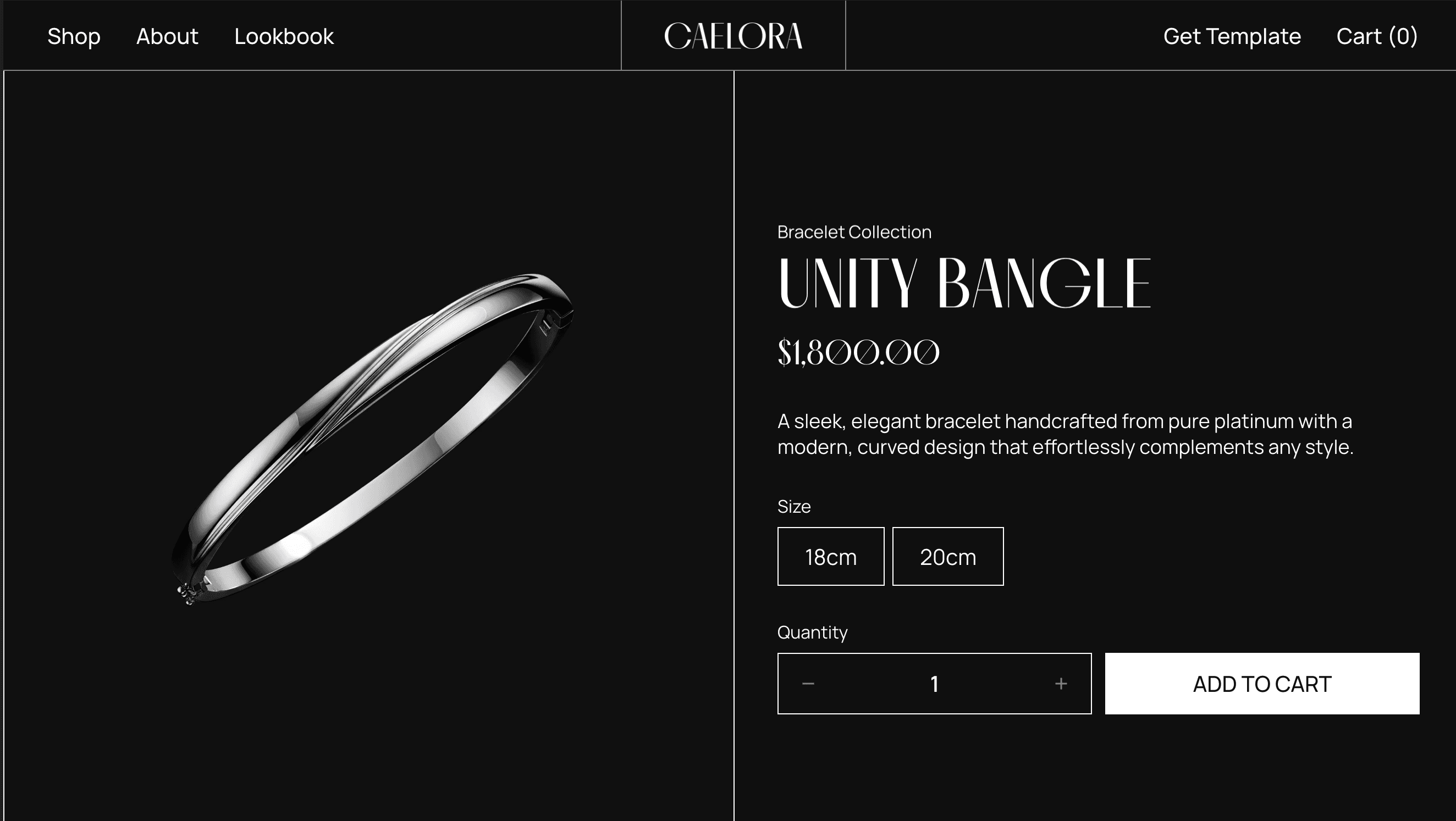Decrease quantity with the minus icon

point(808,684)
